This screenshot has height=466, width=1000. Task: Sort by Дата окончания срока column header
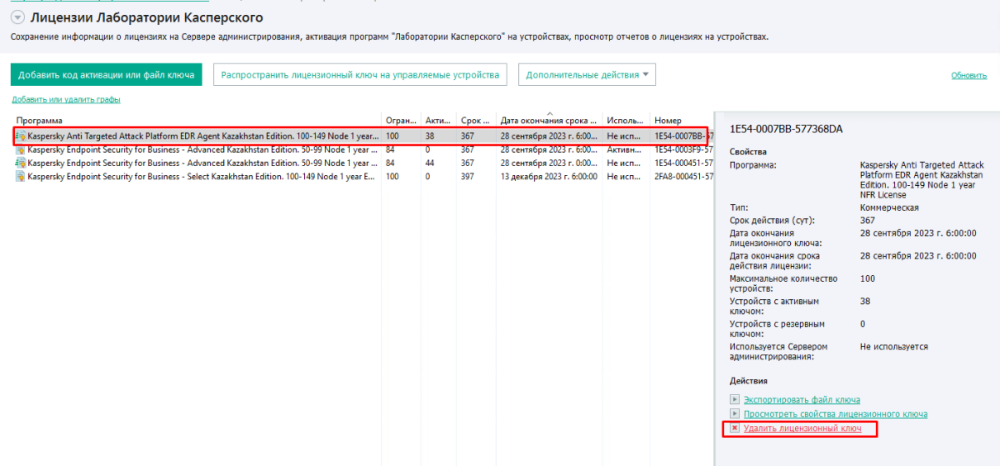click(550, 120)
